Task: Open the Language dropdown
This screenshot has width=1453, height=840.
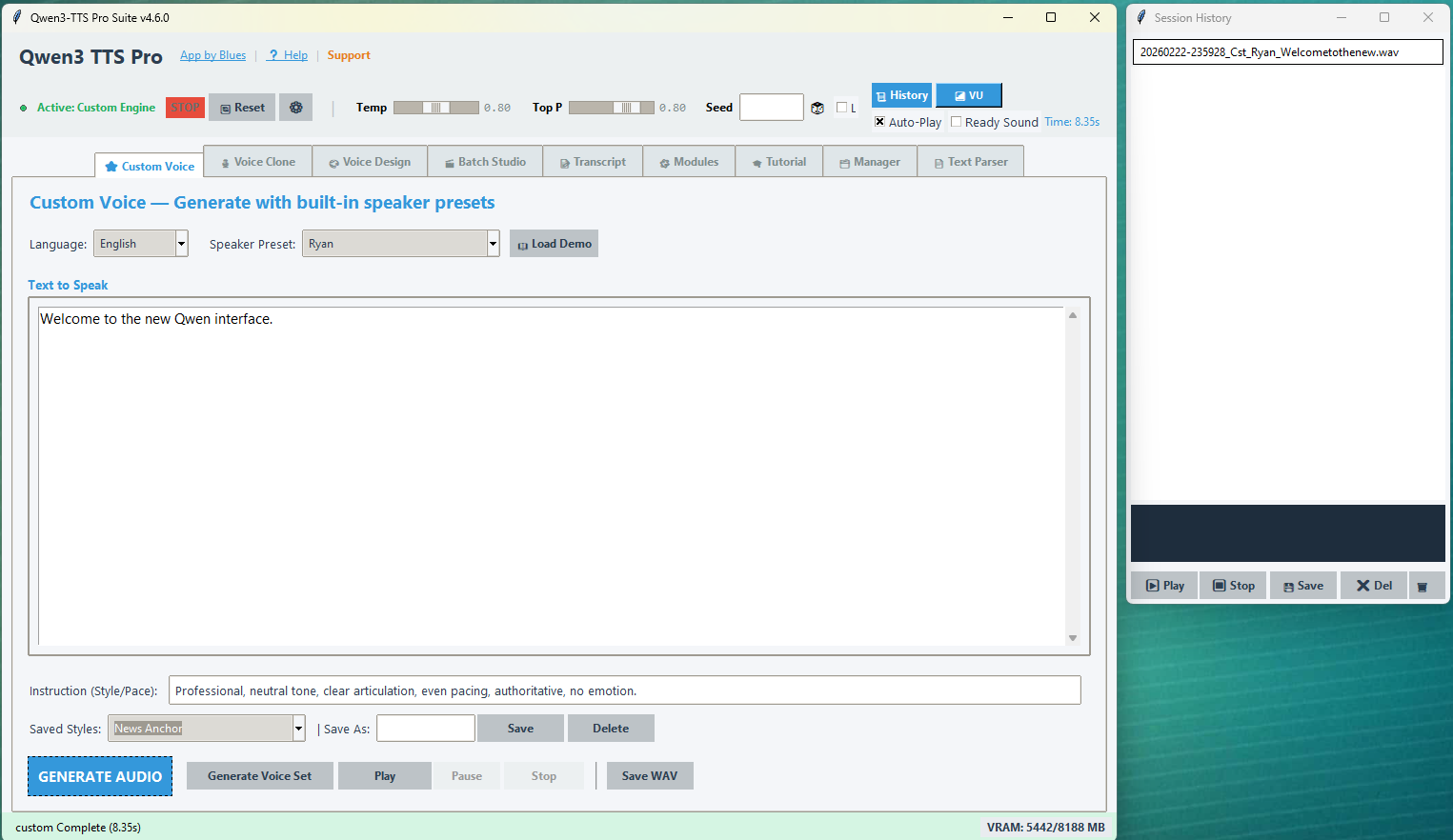Action: pos(180,243)
